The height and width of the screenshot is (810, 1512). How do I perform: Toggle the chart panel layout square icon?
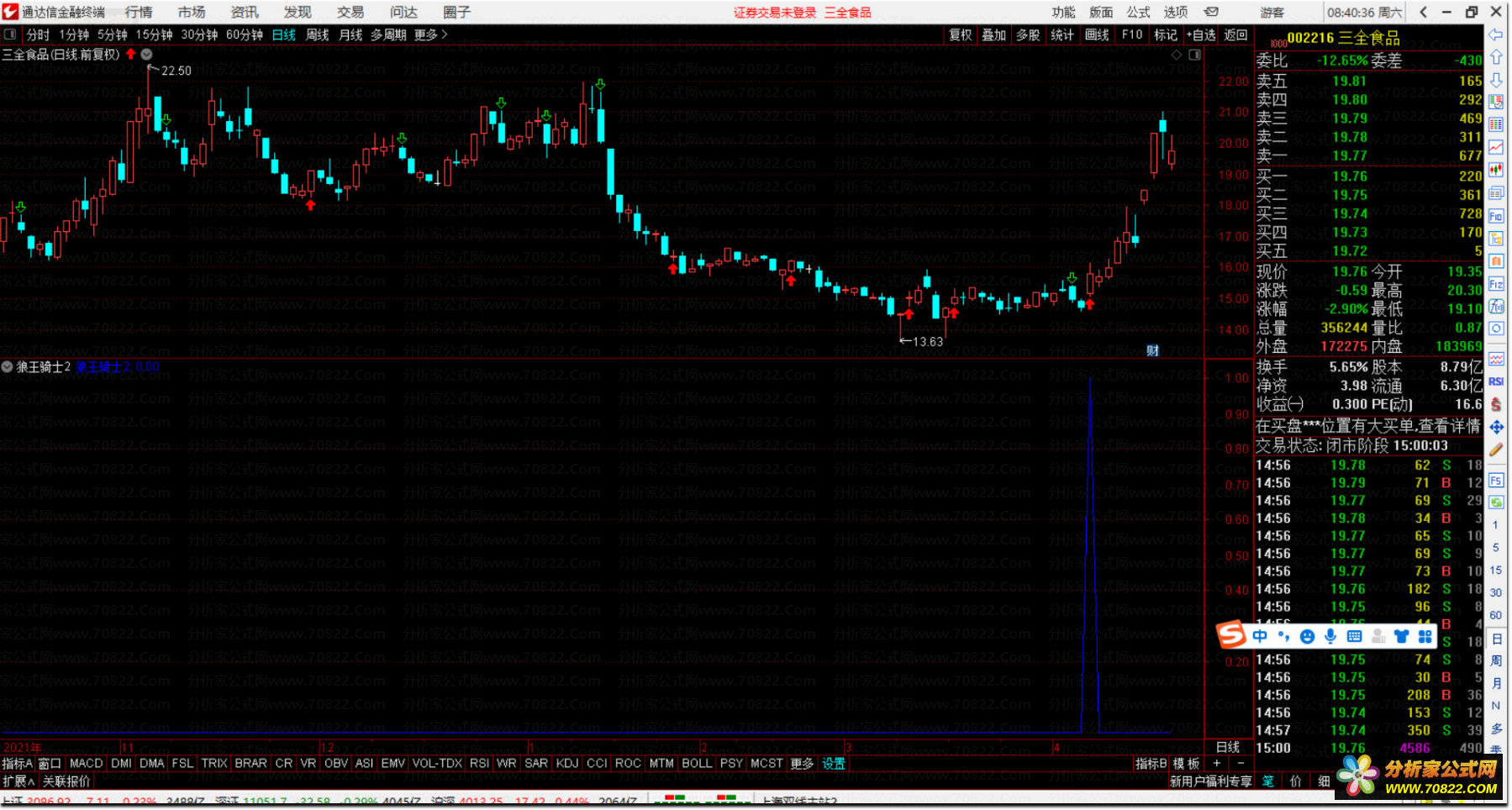(x=1194, y=55)
